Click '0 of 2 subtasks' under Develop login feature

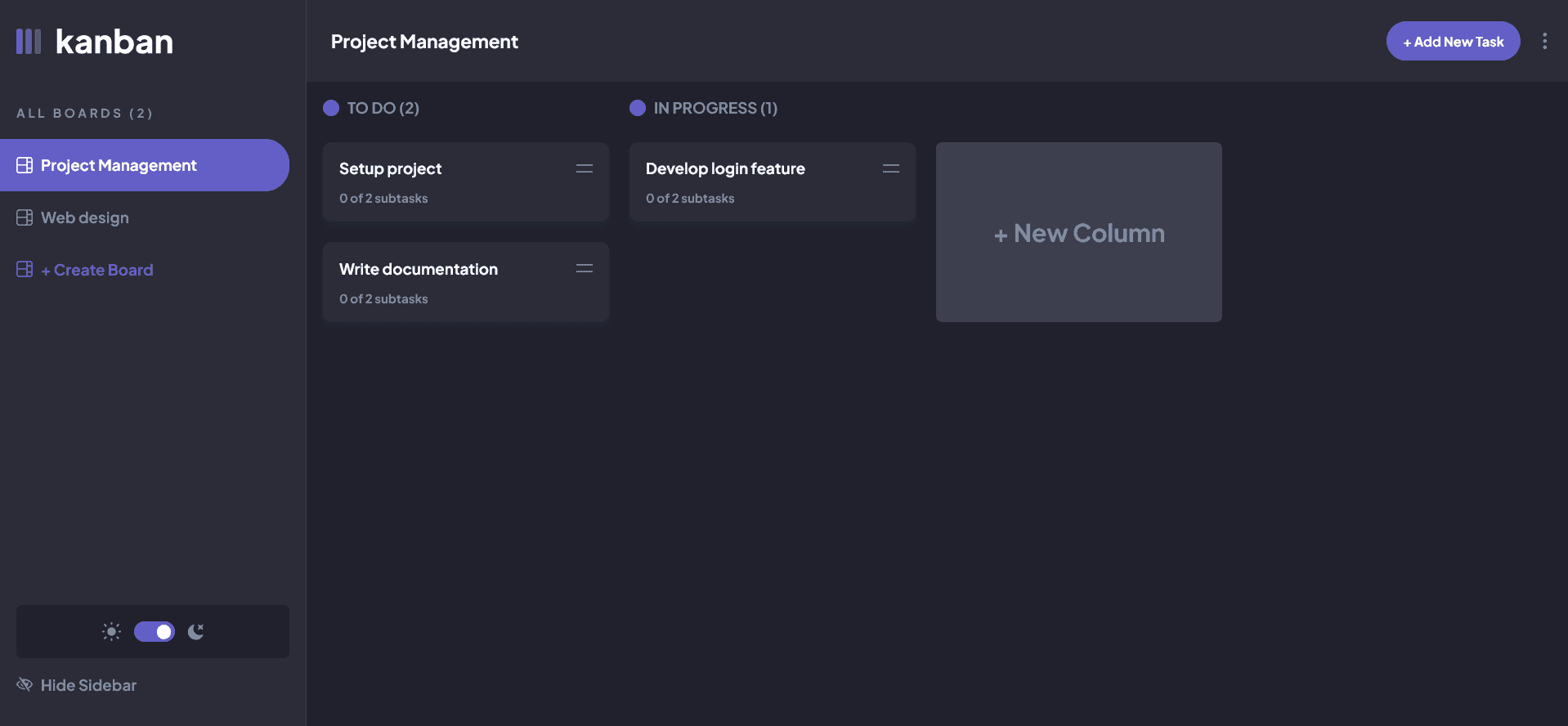(690, 198)
